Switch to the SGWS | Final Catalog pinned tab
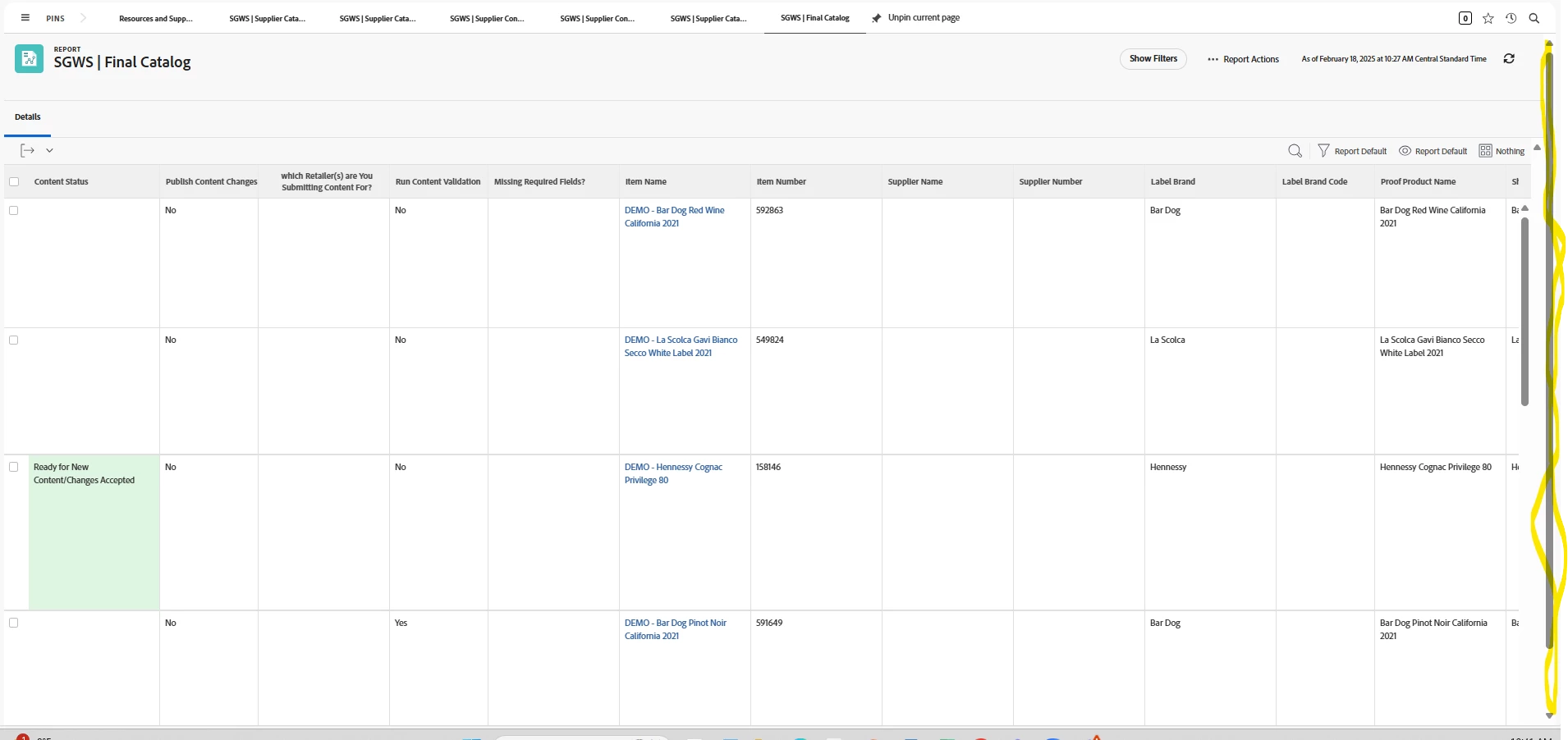The height and width of the screenshot is (740, 1568). [x=815, y=17]
